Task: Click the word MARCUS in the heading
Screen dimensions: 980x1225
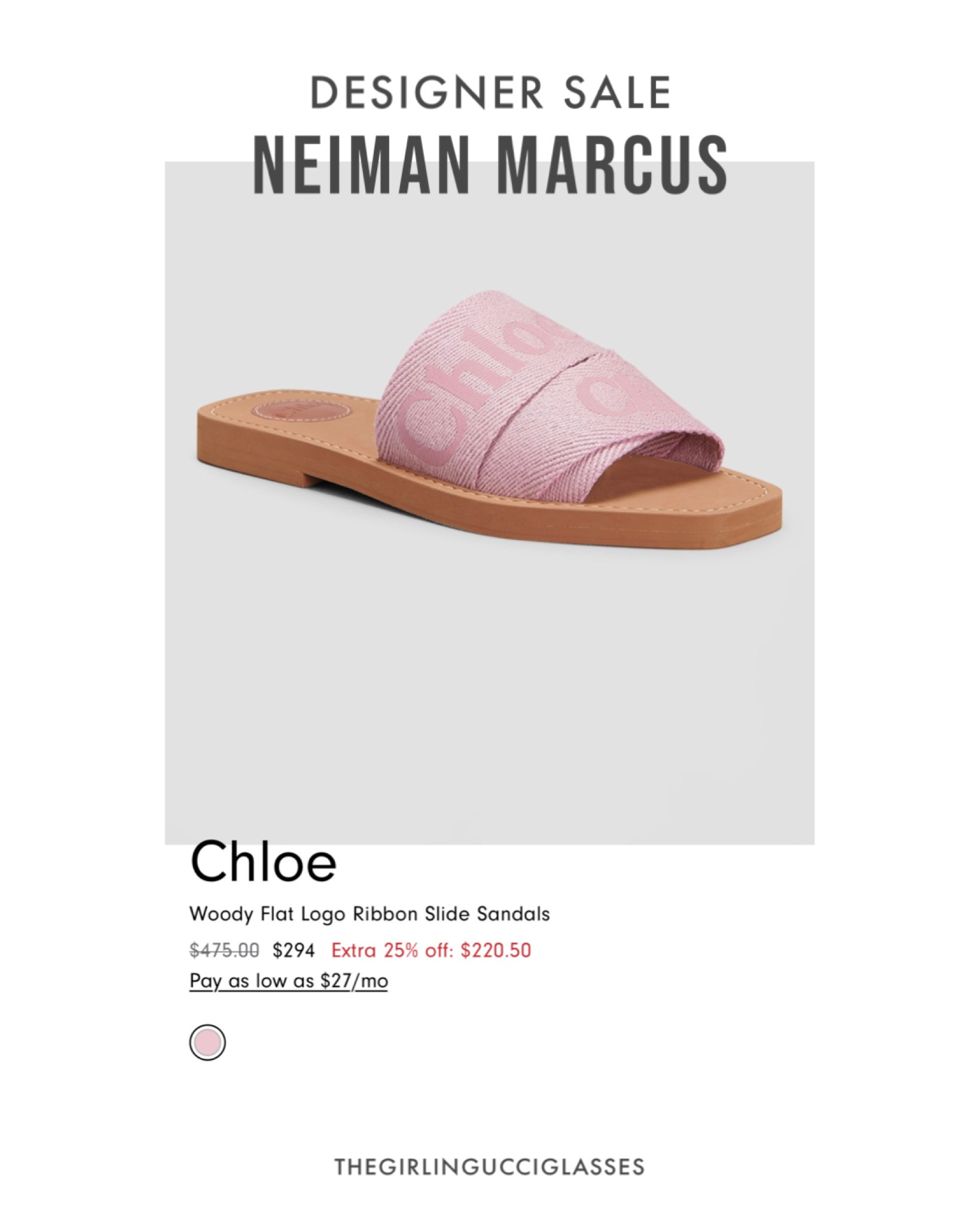Action: coord(613,164)
